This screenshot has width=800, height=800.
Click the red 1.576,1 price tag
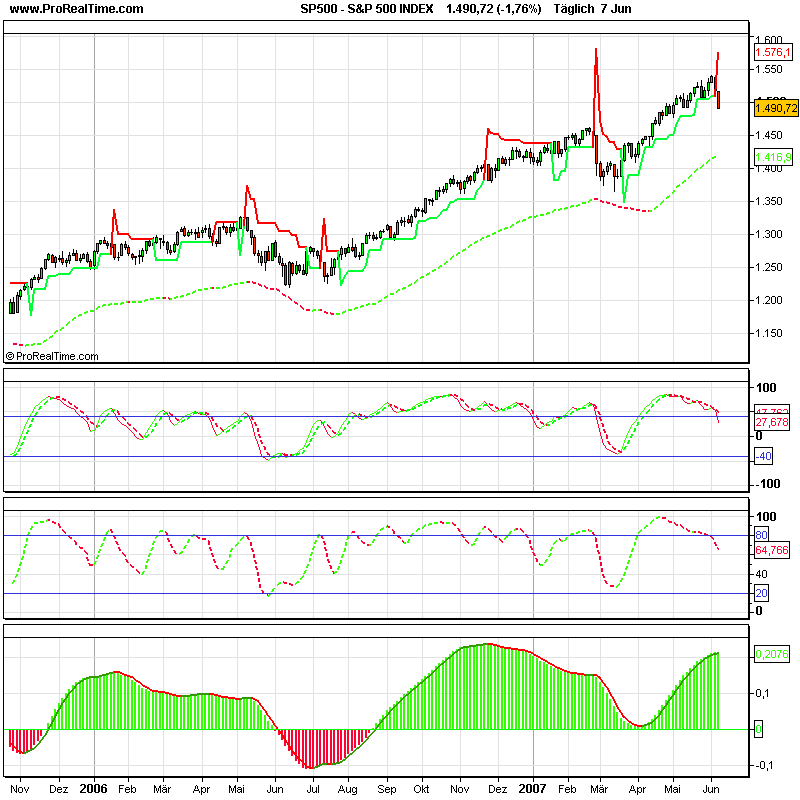(773, 52)
